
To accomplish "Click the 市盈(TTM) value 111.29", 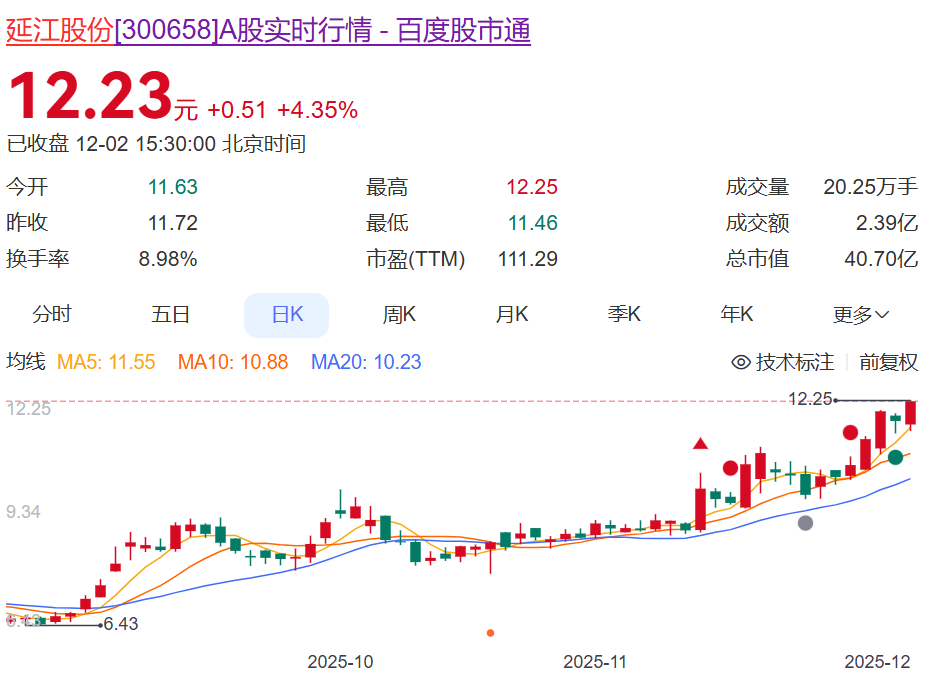I will pyautogui.click(x=528, y=259).
